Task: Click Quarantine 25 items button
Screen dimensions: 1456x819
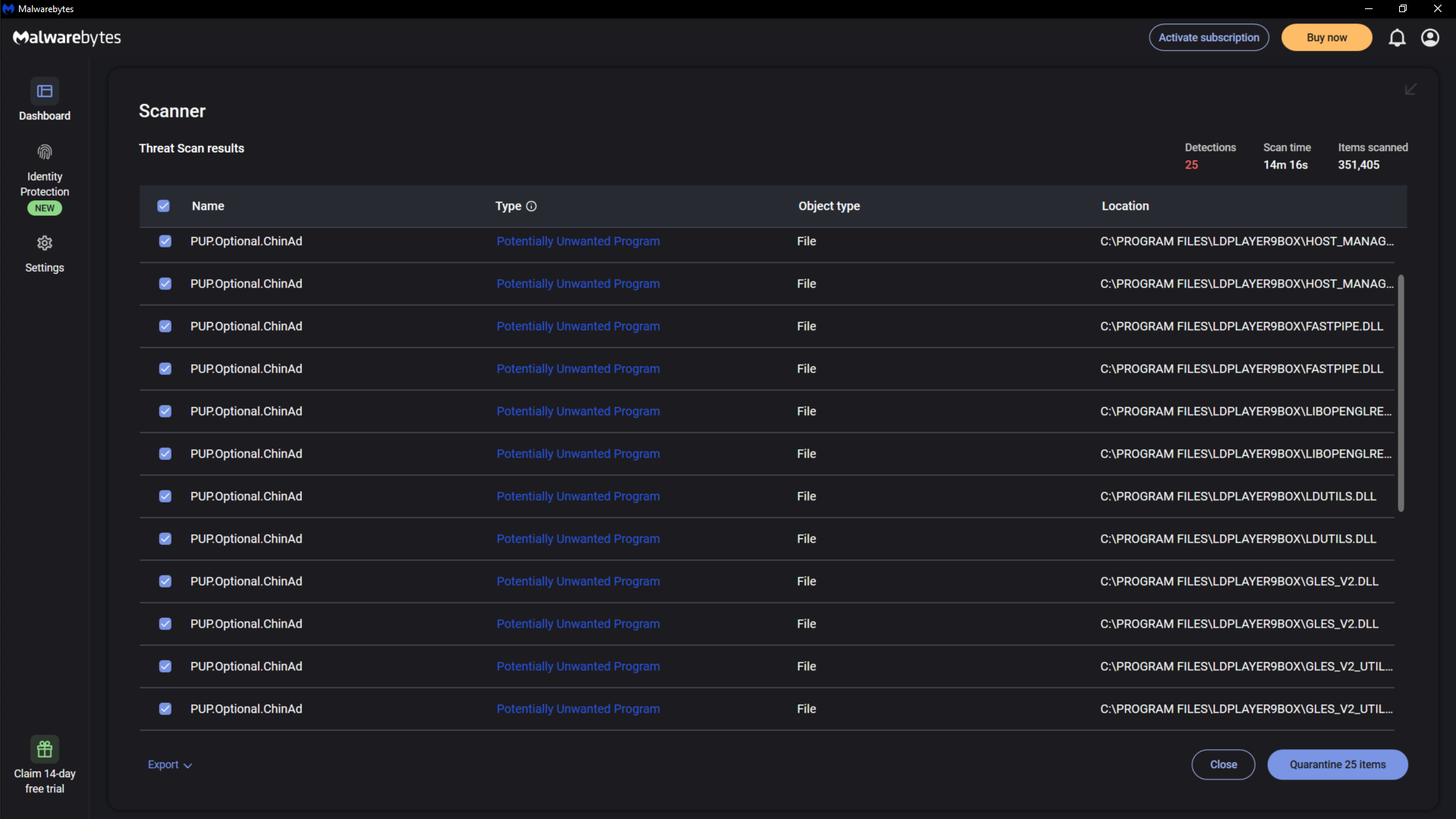Action: point(1337,765)
